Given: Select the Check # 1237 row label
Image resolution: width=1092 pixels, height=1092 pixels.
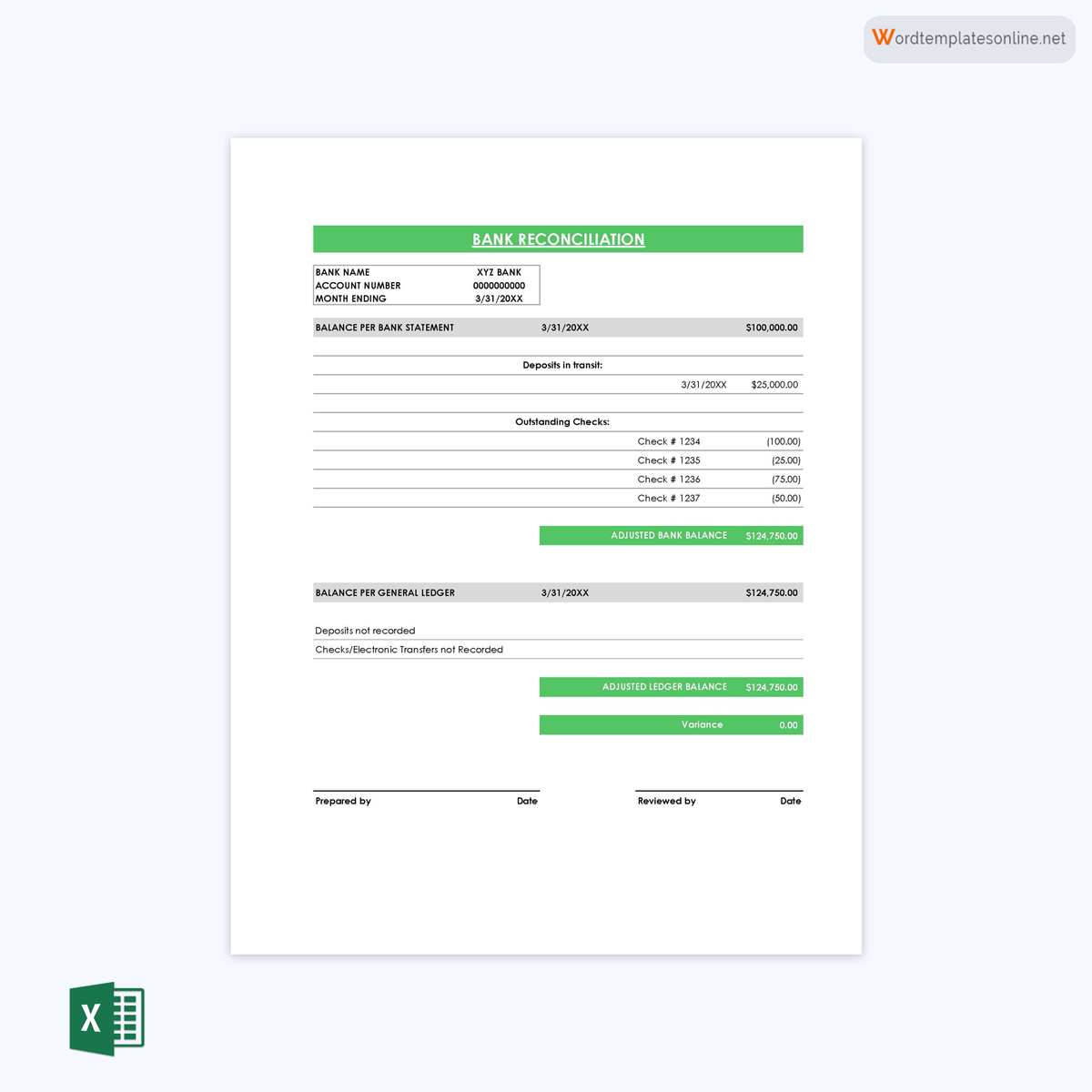Looking at the screenshot, I should click(x=669, y=499).
